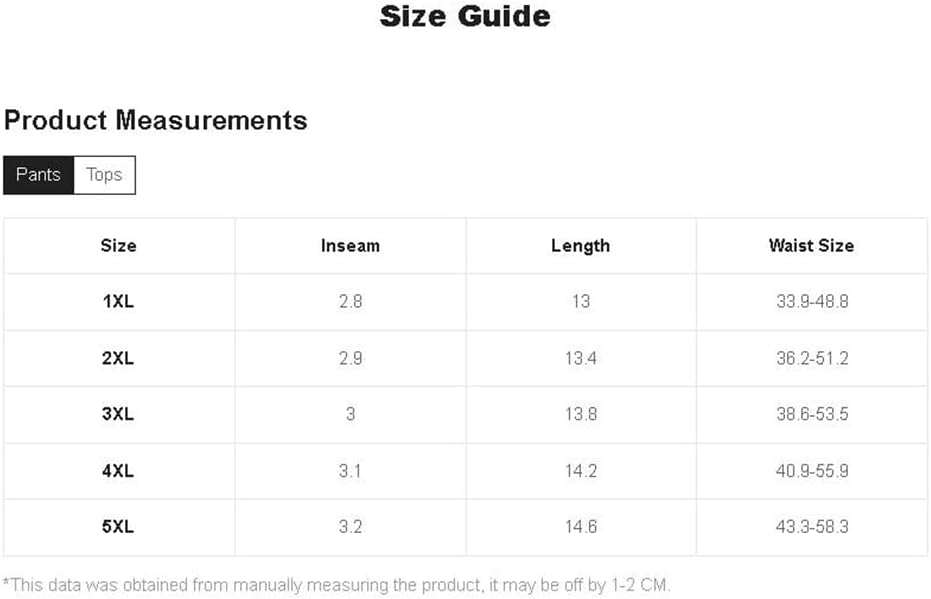This screenshot has height=599, width=931.
Task: Click the Inseam column header
Action: [350, 245]
